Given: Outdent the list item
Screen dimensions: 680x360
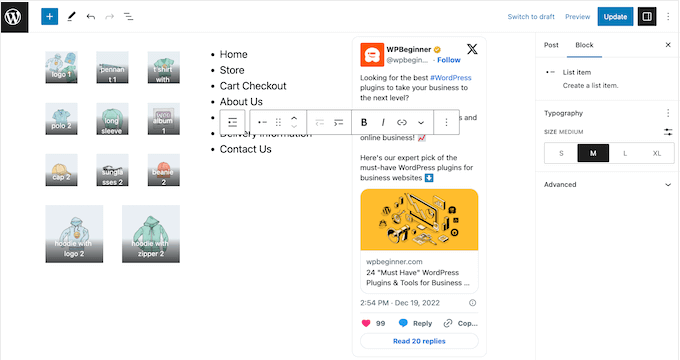Looking at the screenshot, I should pyautogui.click(x=320, y=122).
